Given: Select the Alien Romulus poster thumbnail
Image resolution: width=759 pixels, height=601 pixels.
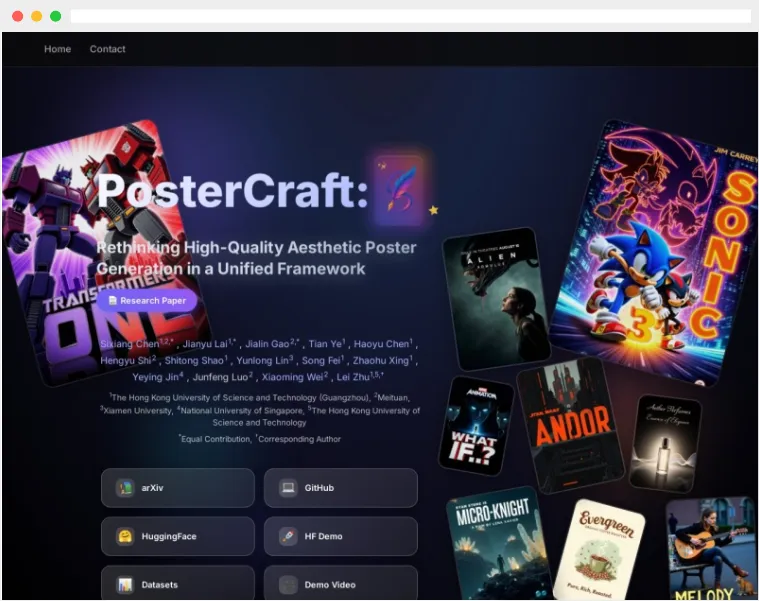Looking at the screenshot, I should pyautogui.click(x=496, y=299).
